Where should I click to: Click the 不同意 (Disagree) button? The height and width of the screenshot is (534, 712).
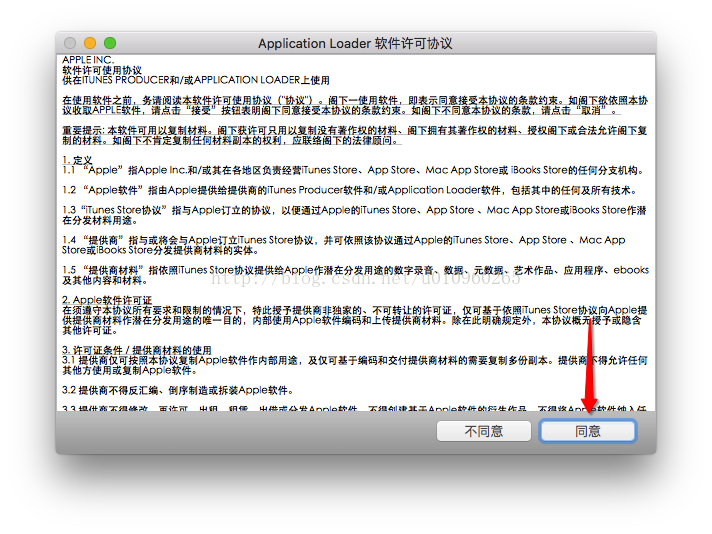pos(484,431)
